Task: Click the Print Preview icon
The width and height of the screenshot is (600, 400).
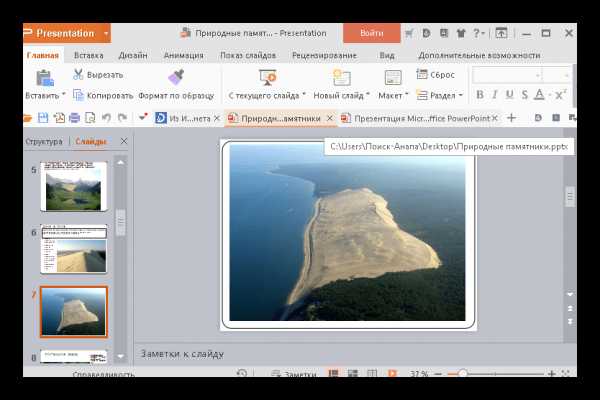Action: click(90, 118)
